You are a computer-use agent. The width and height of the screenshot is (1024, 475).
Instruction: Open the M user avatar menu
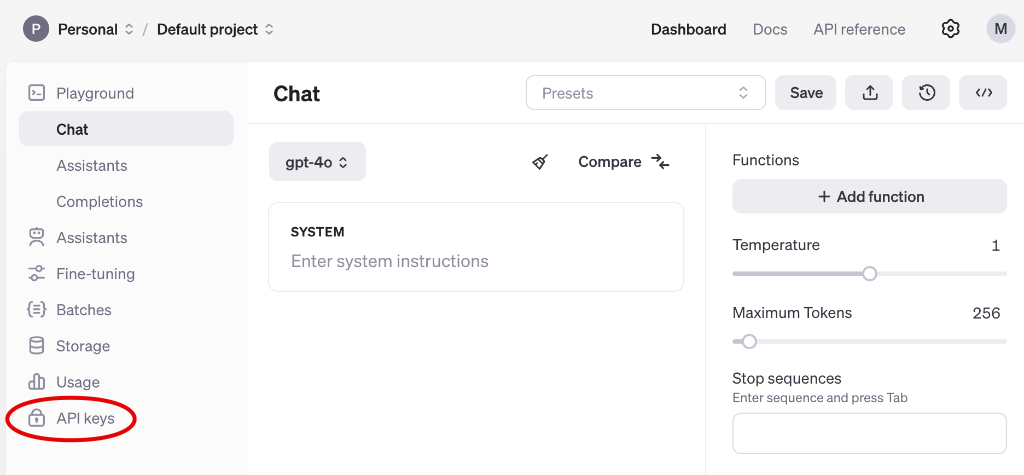pos(1000,29)
